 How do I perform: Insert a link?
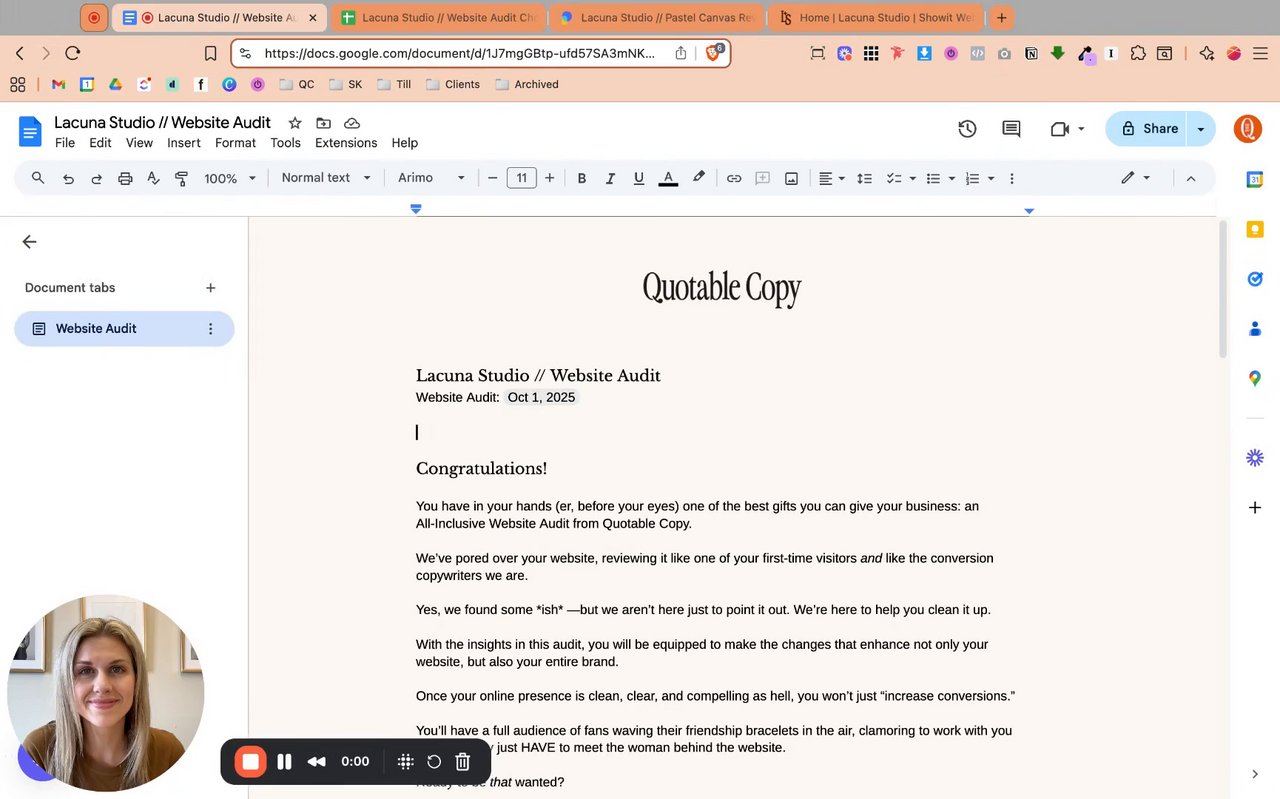point(734,178)
